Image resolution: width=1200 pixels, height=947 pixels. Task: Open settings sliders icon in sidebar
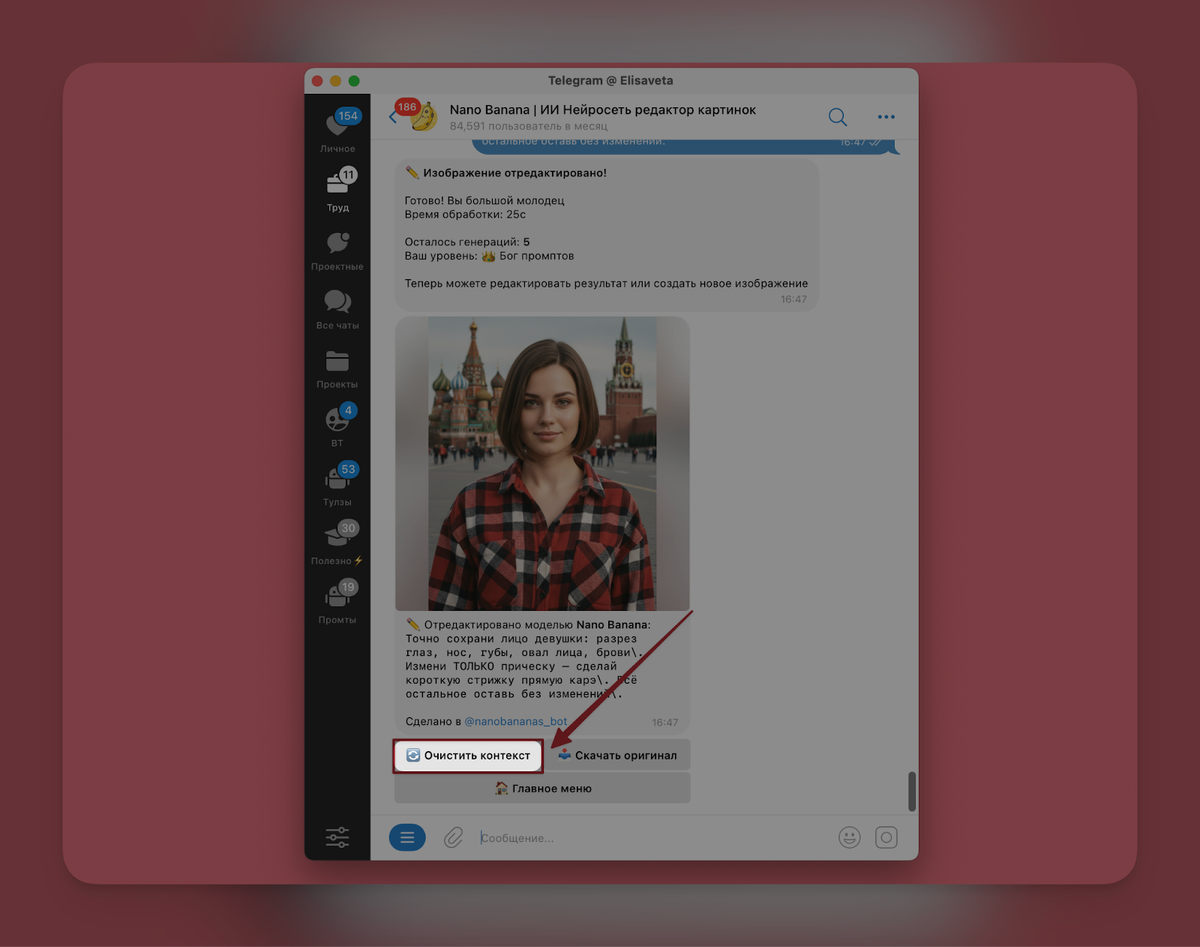pos(337,837)
